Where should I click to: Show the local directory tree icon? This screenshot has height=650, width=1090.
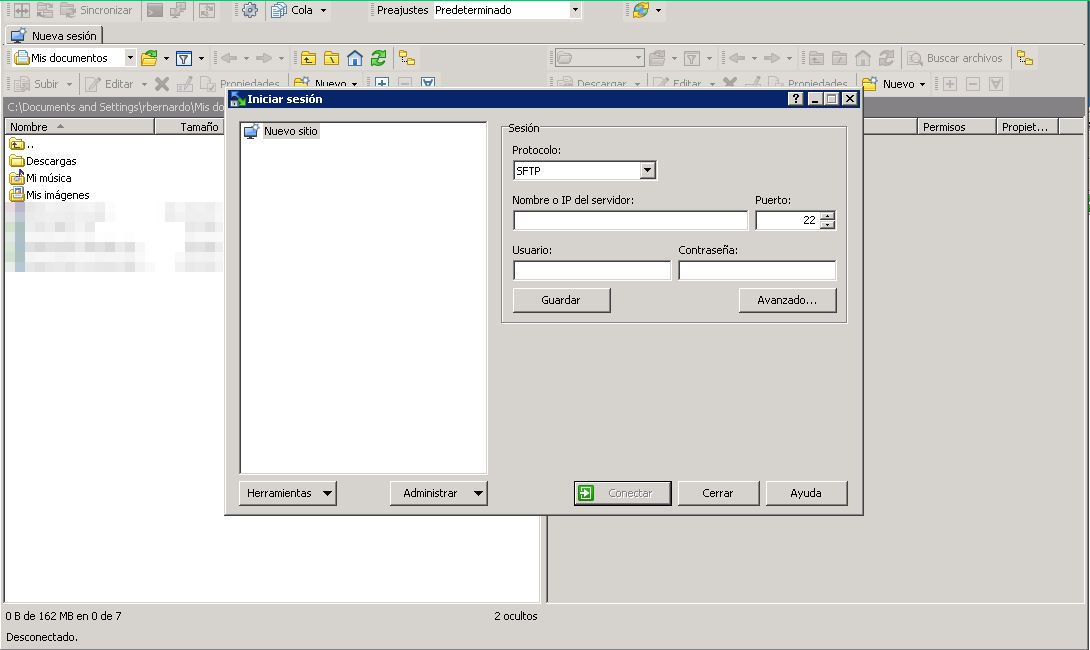tap(406, 58)
